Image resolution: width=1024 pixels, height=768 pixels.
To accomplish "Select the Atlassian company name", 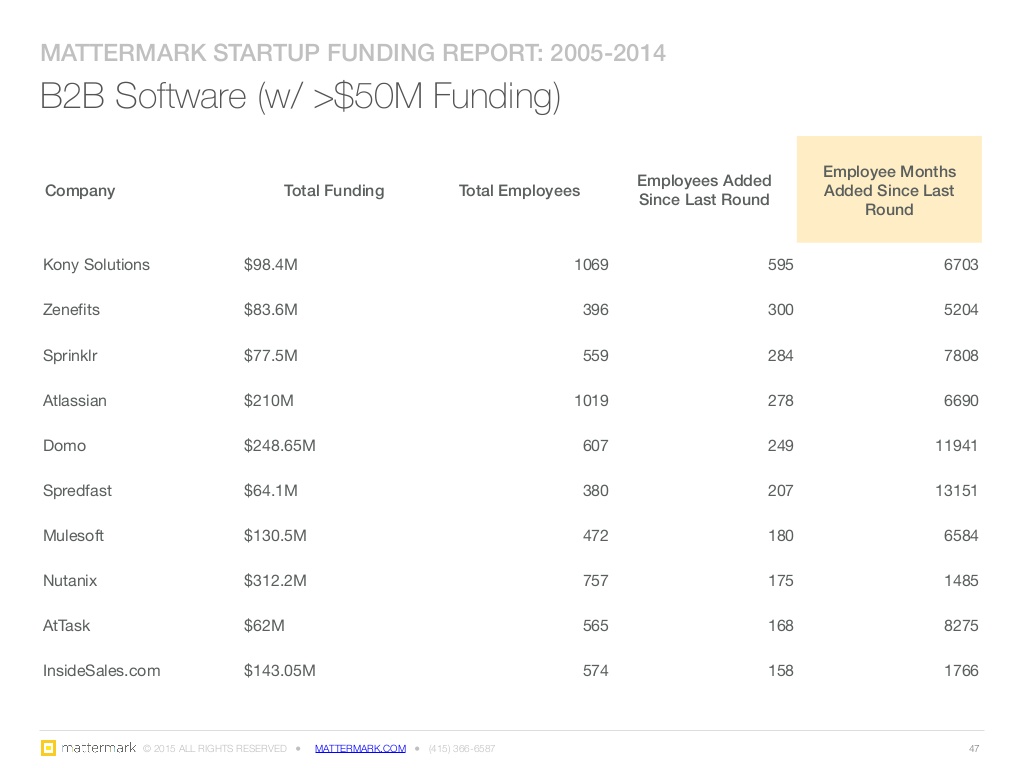I will pyautogui.click(x=74, y=400).
